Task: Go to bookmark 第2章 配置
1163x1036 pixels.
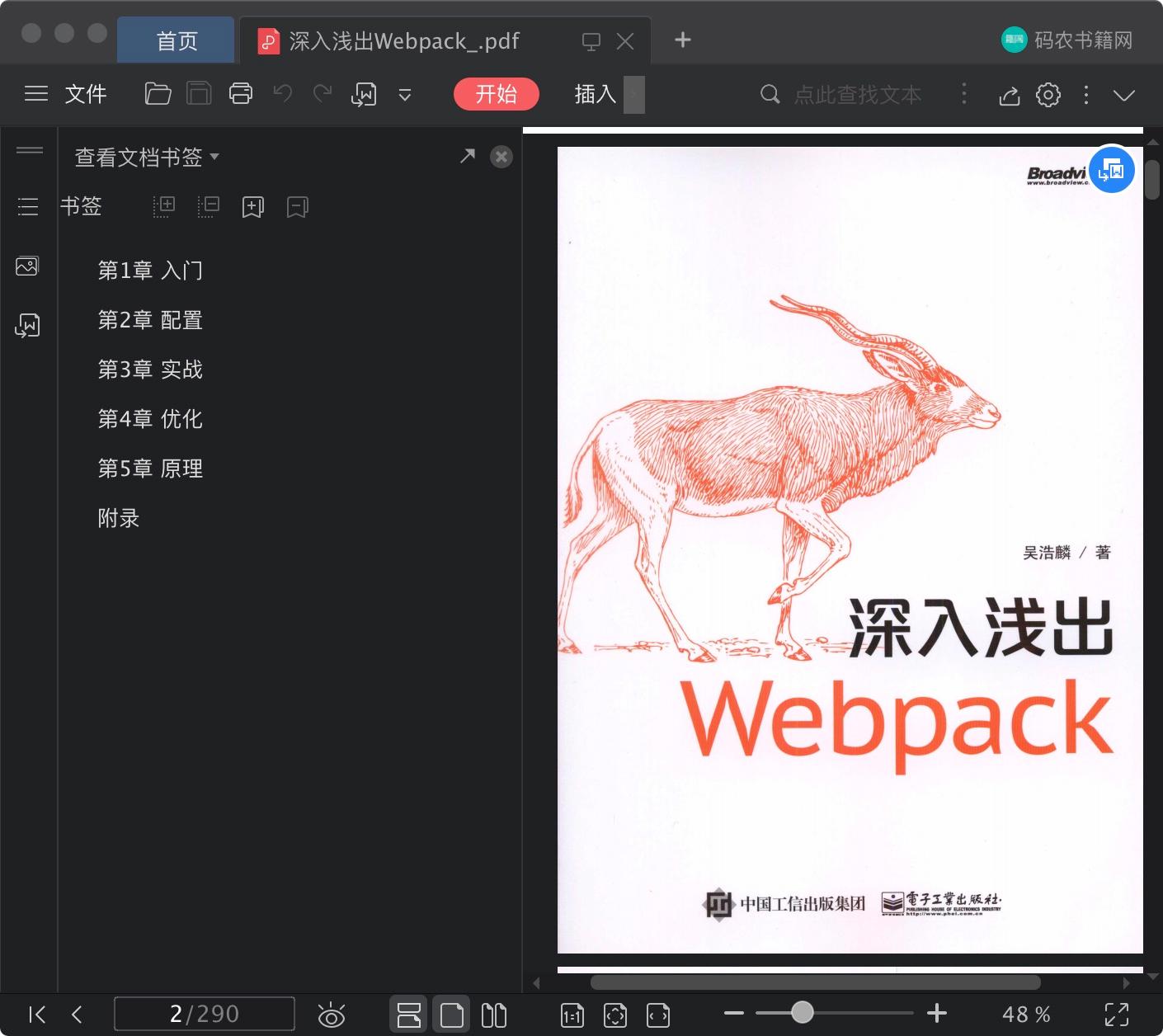Action: pos(150,320)
